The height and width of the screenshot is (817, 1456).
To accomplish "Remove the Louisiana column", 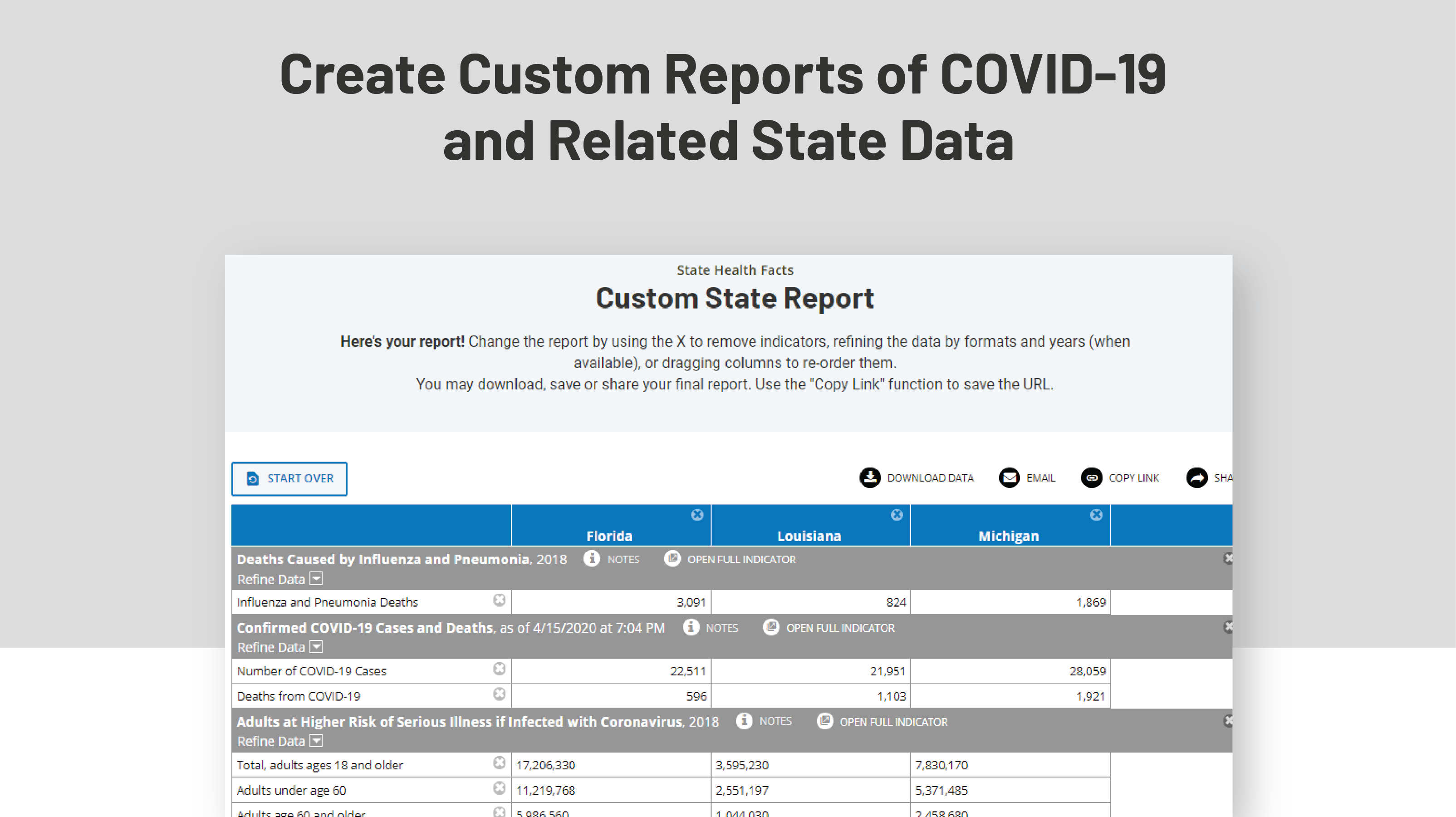I will click(897, 515).
